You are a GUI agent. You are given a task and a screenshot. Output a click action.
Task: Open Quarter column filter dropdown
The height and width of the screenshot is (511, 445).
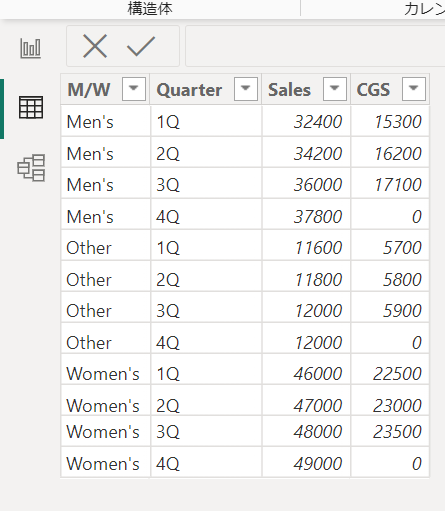[x=246, y=89]
